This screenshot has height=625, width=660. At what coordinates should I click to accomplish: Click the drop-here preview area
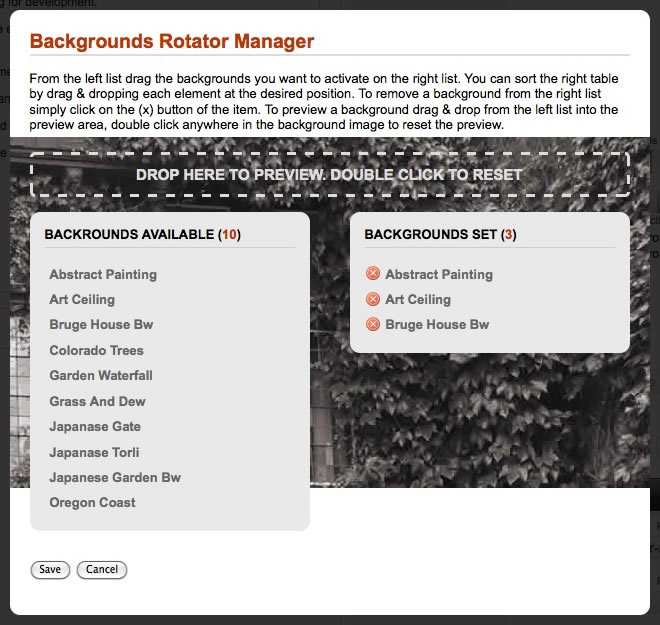point(329,174)
